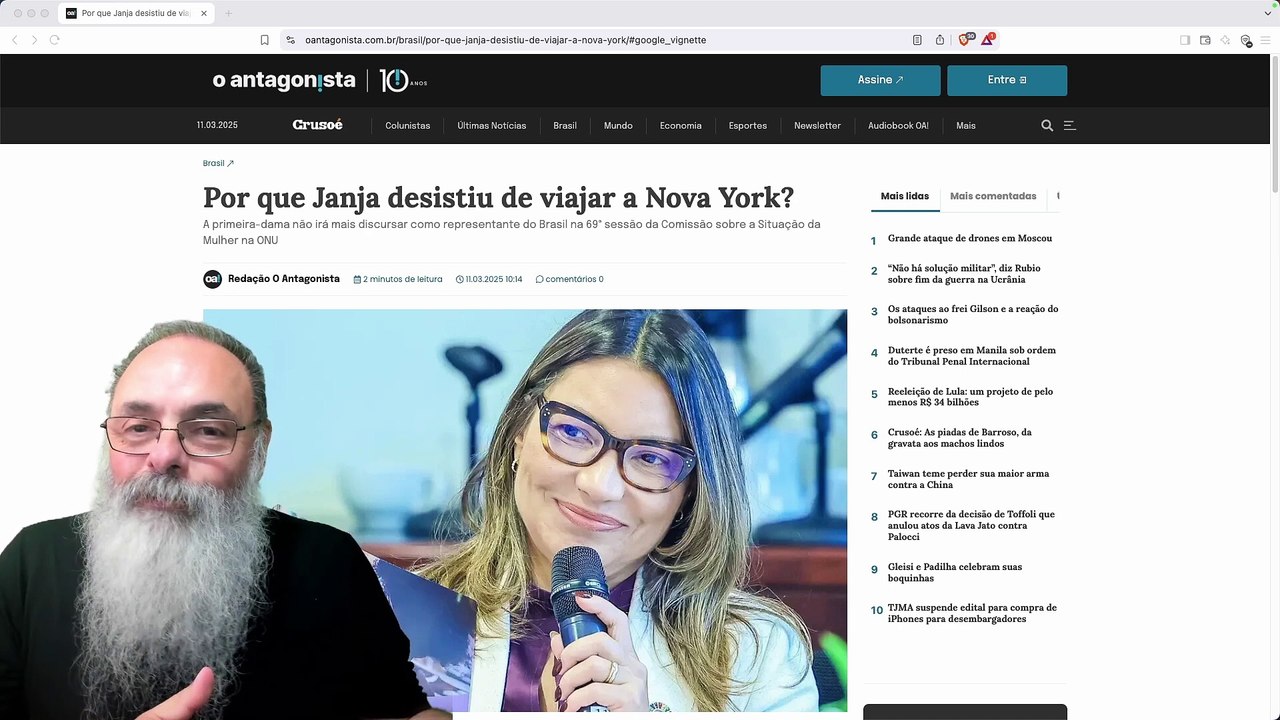The height and width of the screenshot is (720, 1280).
Task: Open Brave Shields lion icon
Action: coord(965,39)
